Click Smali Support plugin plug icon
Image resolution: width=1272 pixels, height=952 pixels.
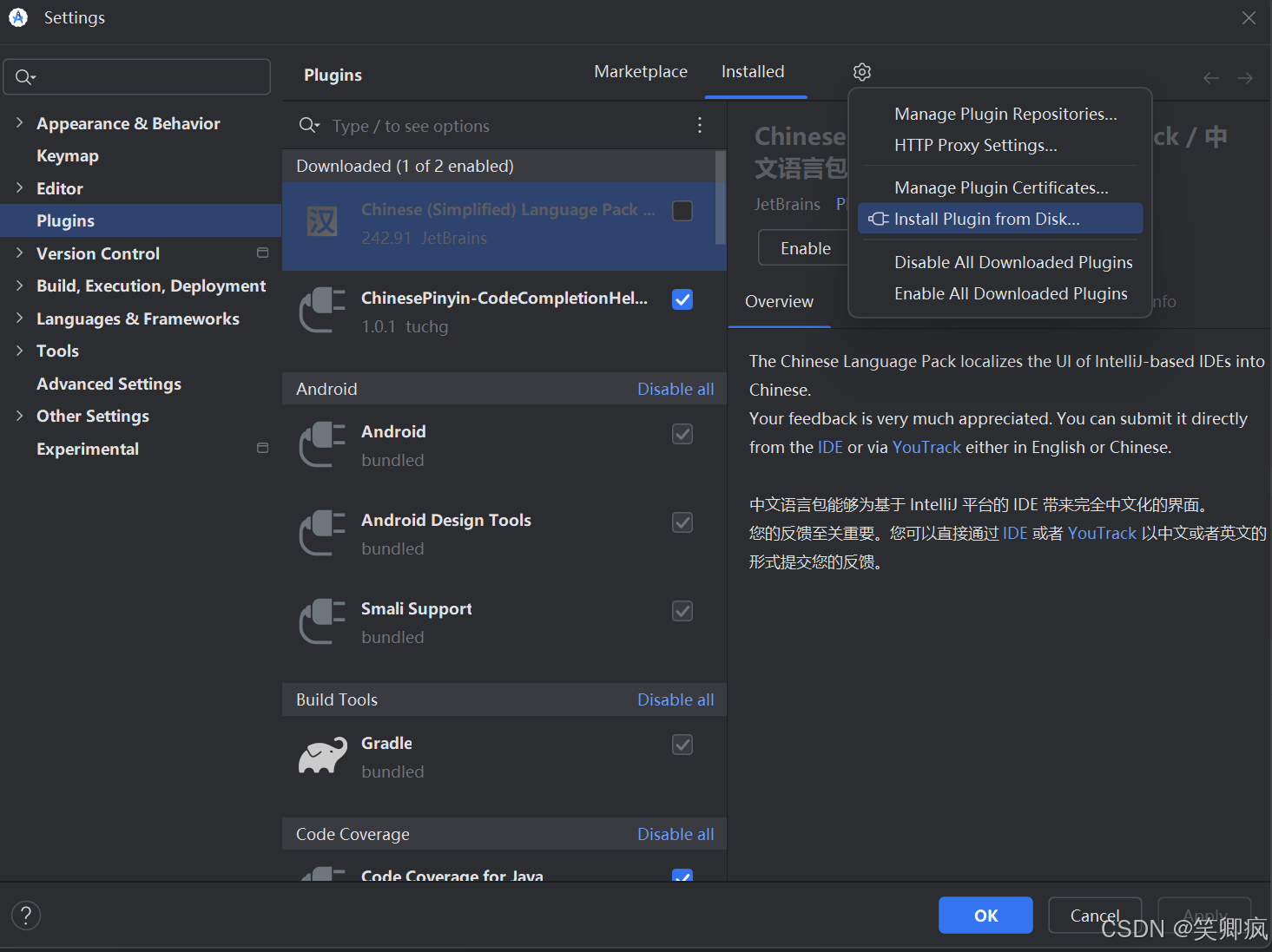click(x=322, y=621)
